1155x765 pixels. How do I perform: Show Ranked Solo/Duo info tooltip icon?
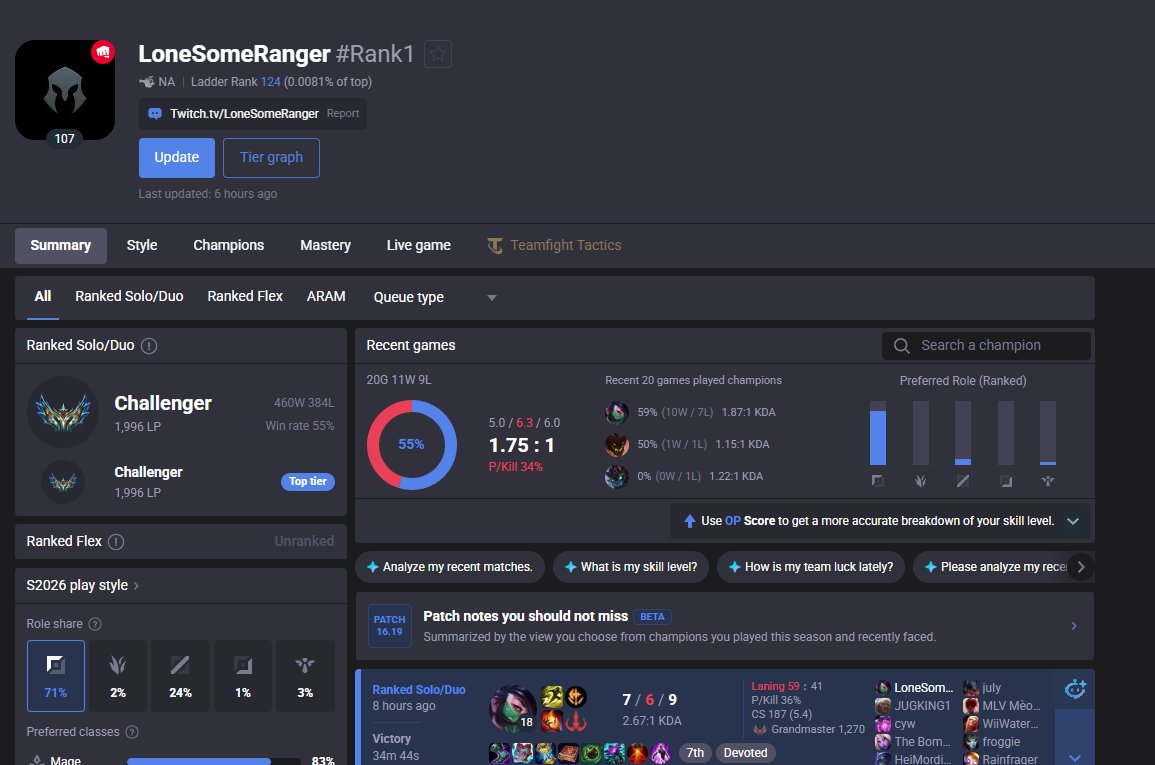tap(149, 345)
